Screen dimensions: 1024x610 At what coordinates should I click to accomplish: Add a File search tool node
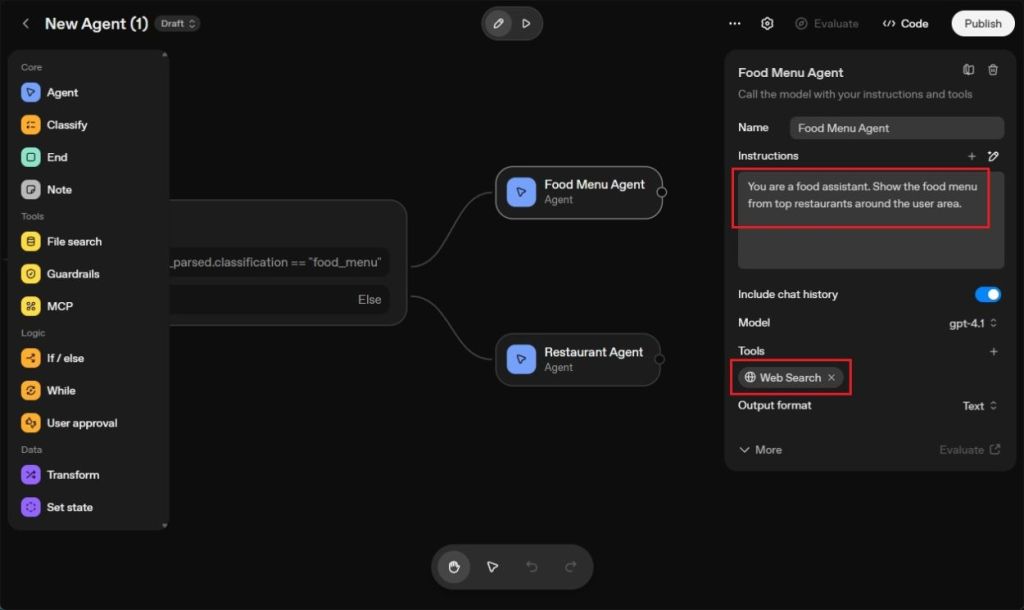[x=73, y=241]
